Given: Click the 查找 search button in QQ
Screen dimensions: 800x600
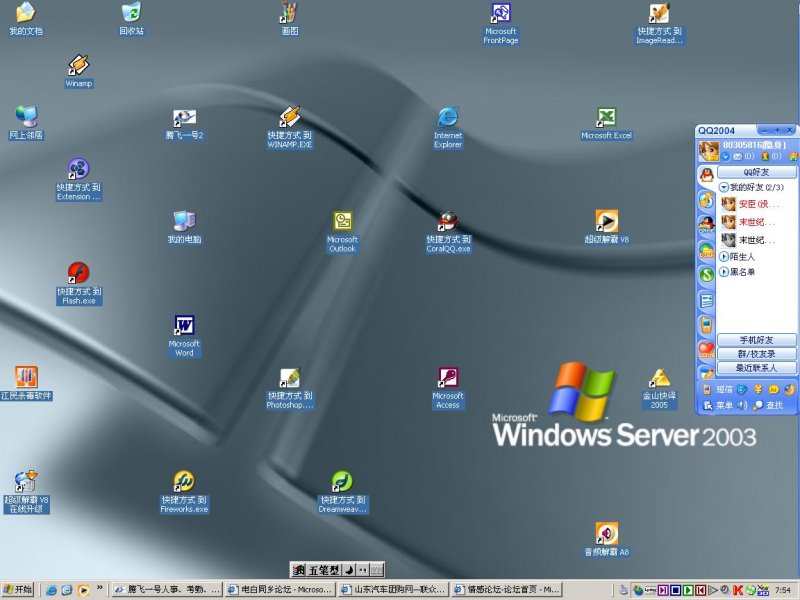Looking at the screenshot, I should coord(769,405).
